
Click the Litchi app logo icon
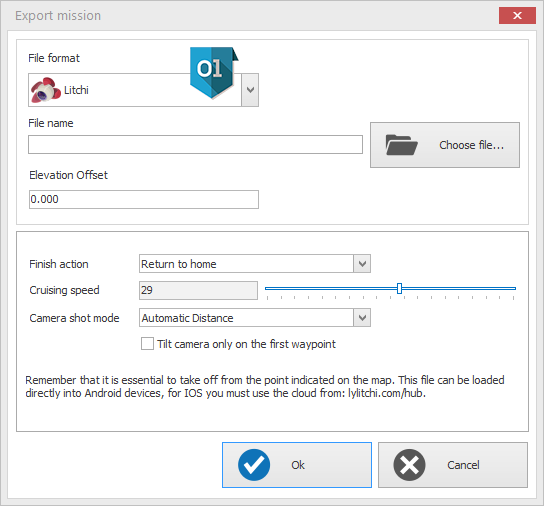point(45,90)
